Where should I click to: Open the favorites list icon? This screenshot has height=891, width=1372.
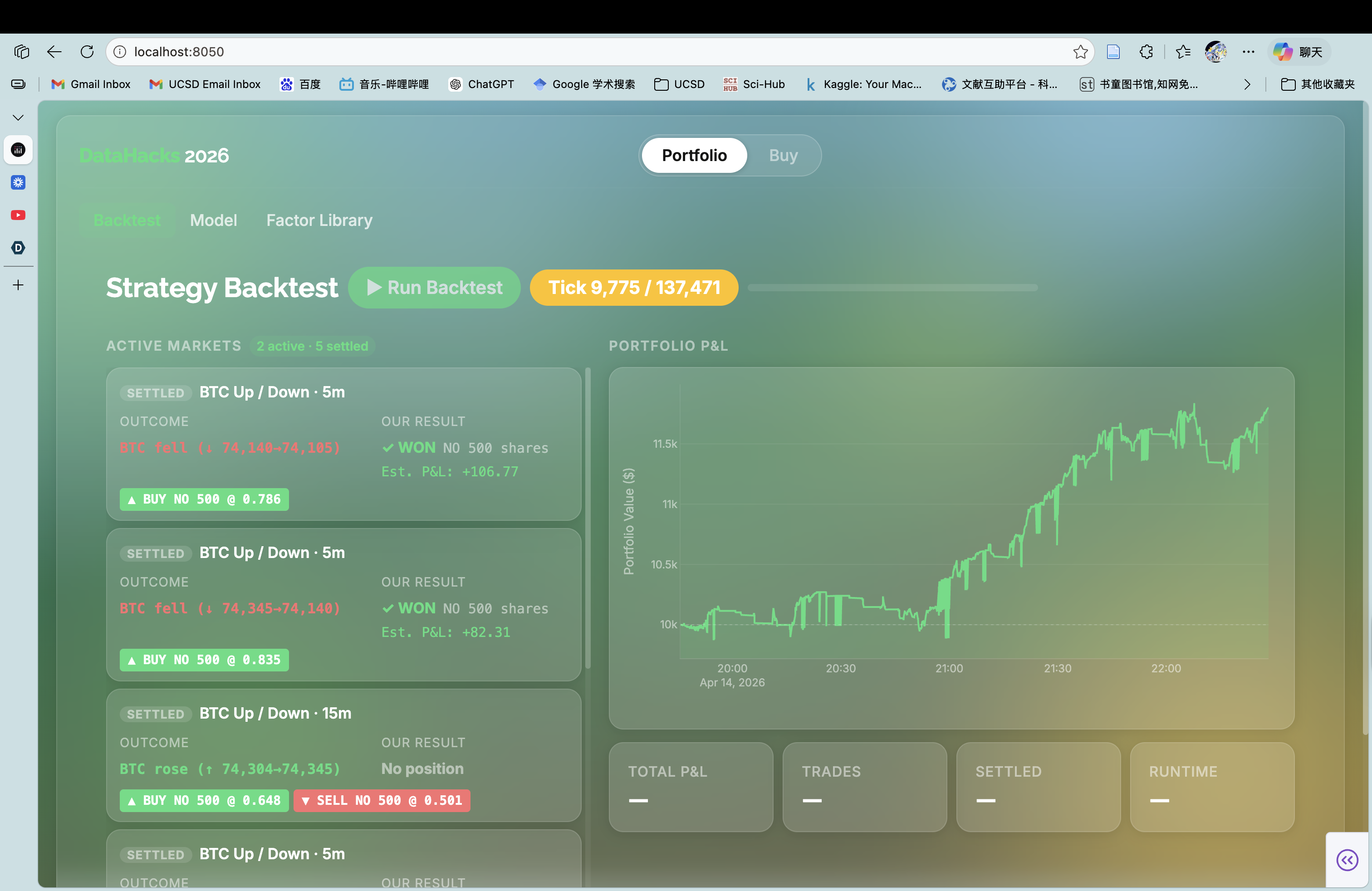1183,52
